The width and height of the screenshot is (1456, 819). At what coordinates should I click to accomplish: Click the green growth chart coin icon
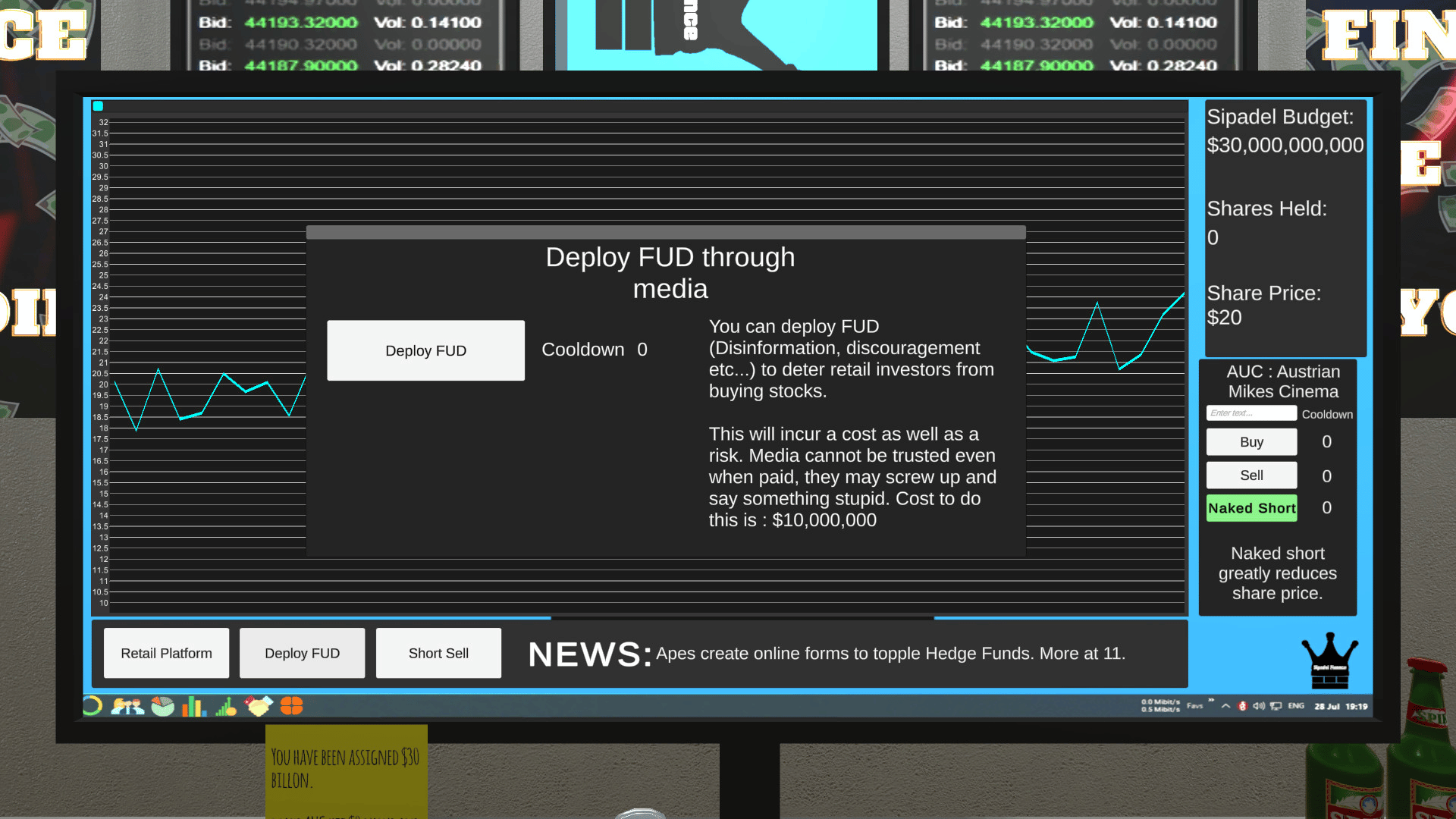tap(226, 707)
